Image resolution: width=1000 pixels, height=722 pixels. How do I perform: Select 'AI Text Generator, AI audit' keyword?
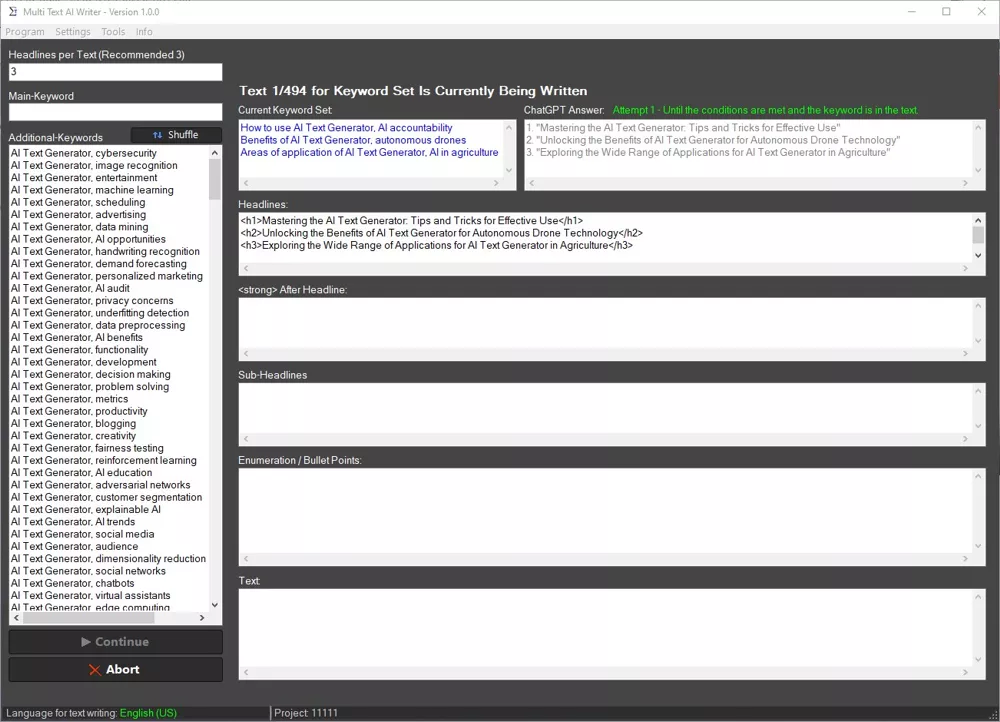pyautogui.click(x=70, y=288)
